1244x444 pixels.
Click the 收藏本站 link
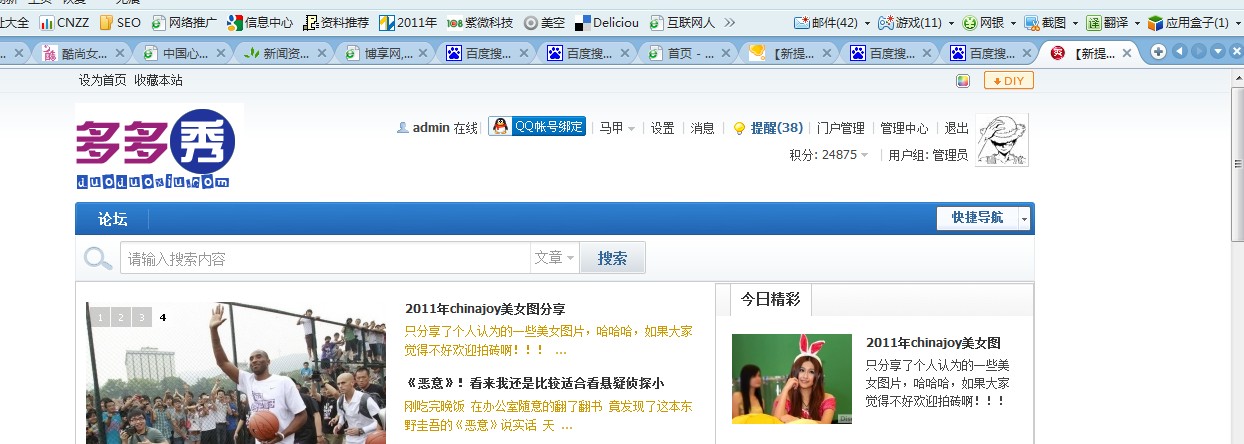[159, 80]
